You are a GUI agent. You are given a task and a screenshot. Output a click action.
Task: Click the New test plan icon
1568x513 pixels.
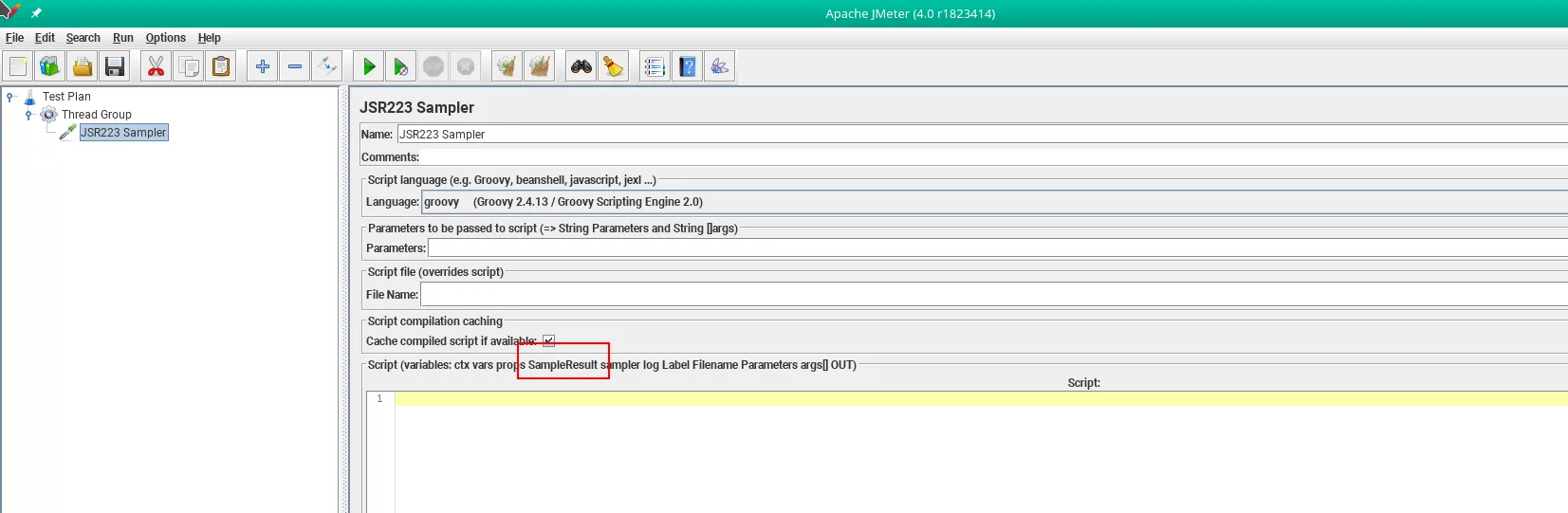18,66
